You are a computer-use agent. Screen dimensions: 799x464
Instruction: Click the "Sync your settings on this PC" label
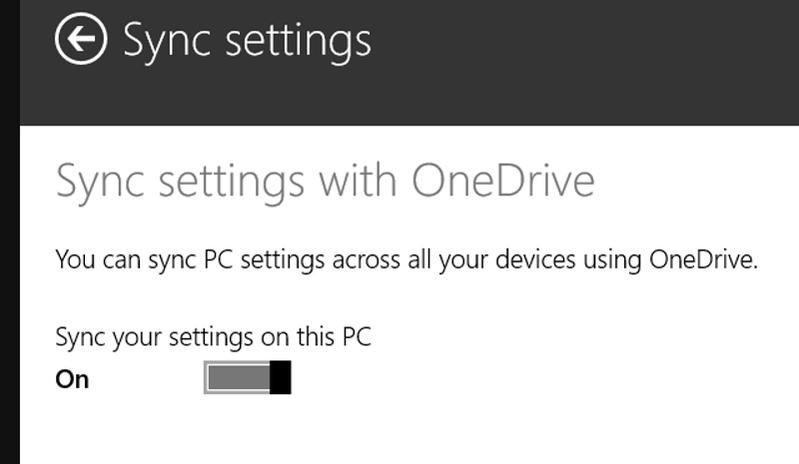[x=213, y=337]
